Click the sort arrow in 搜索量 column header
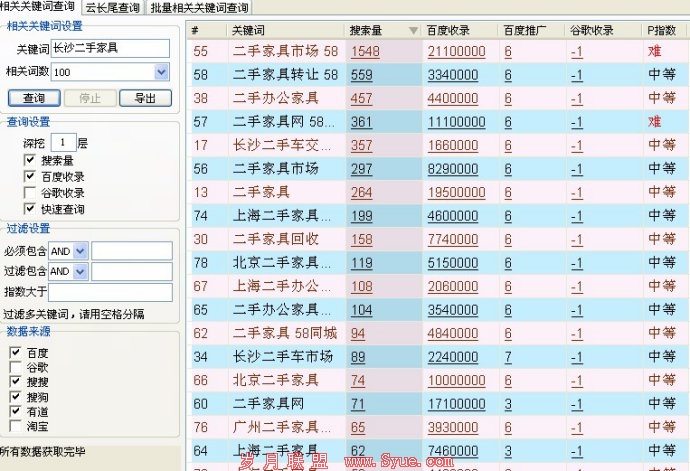This screenshot has width=690, height=471. click(413, 31)
